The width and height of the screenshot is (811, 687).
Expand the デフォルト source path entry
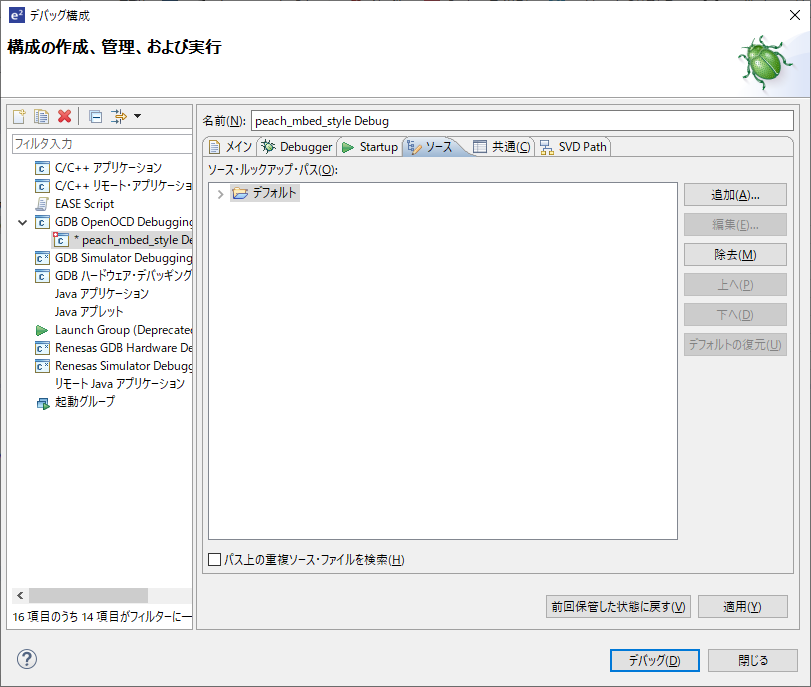[x=220, y=194]
